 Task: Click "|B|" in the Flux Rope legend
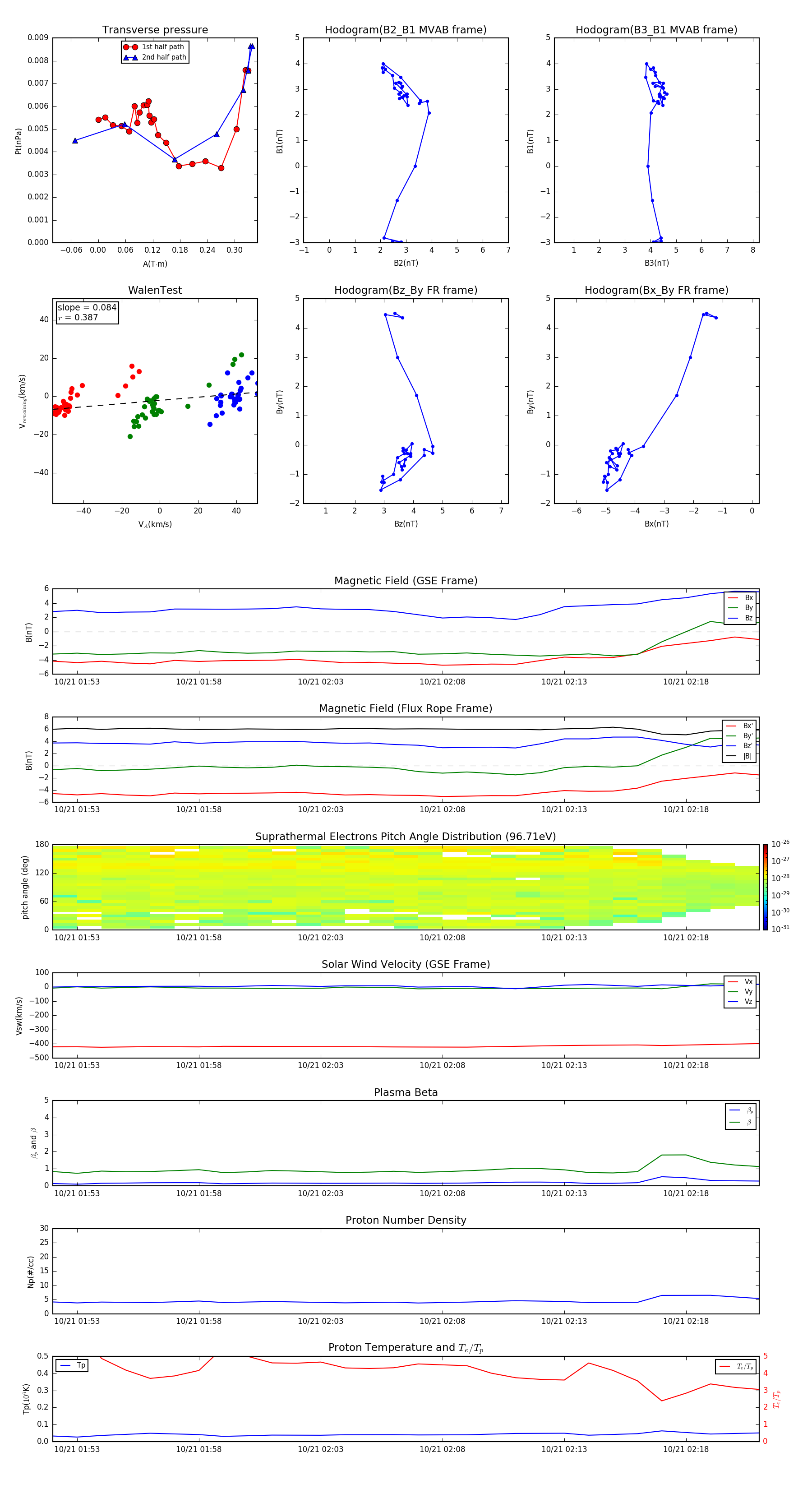tap(747, 756)
